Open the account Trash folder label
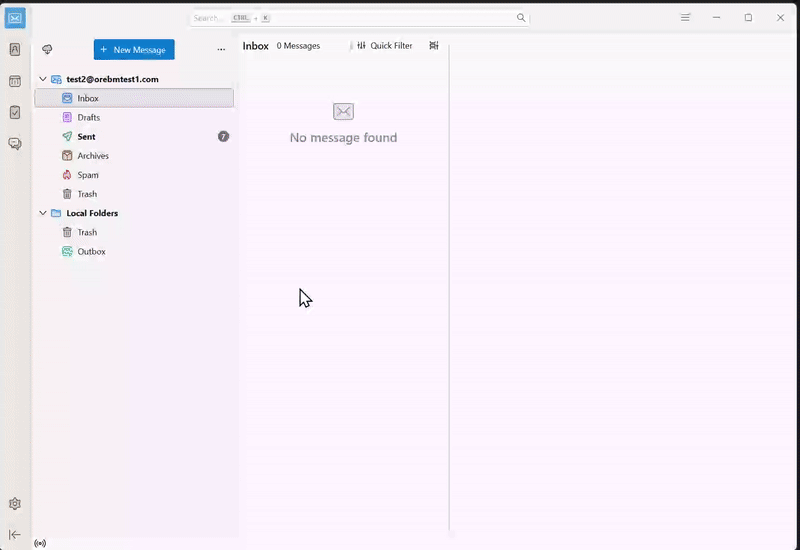This screenshot has height=550, width=800. 87,194
